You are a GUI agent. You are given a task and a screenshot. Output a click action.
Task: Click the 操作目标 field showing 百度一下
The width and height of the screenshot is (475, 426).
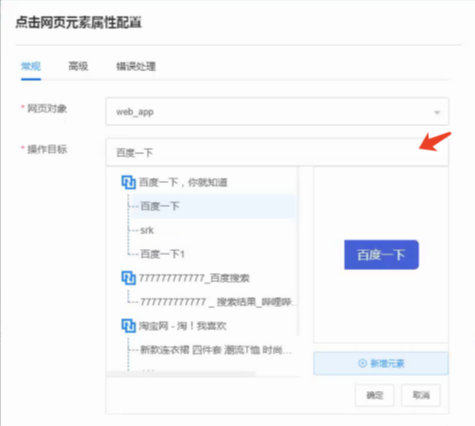(277, 152)
